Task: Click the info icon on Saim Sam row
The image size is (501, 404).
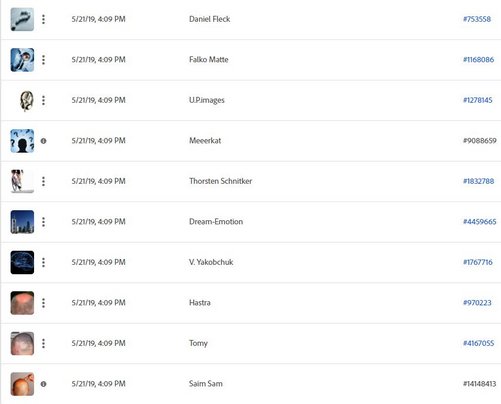Action: click(43, 384)
